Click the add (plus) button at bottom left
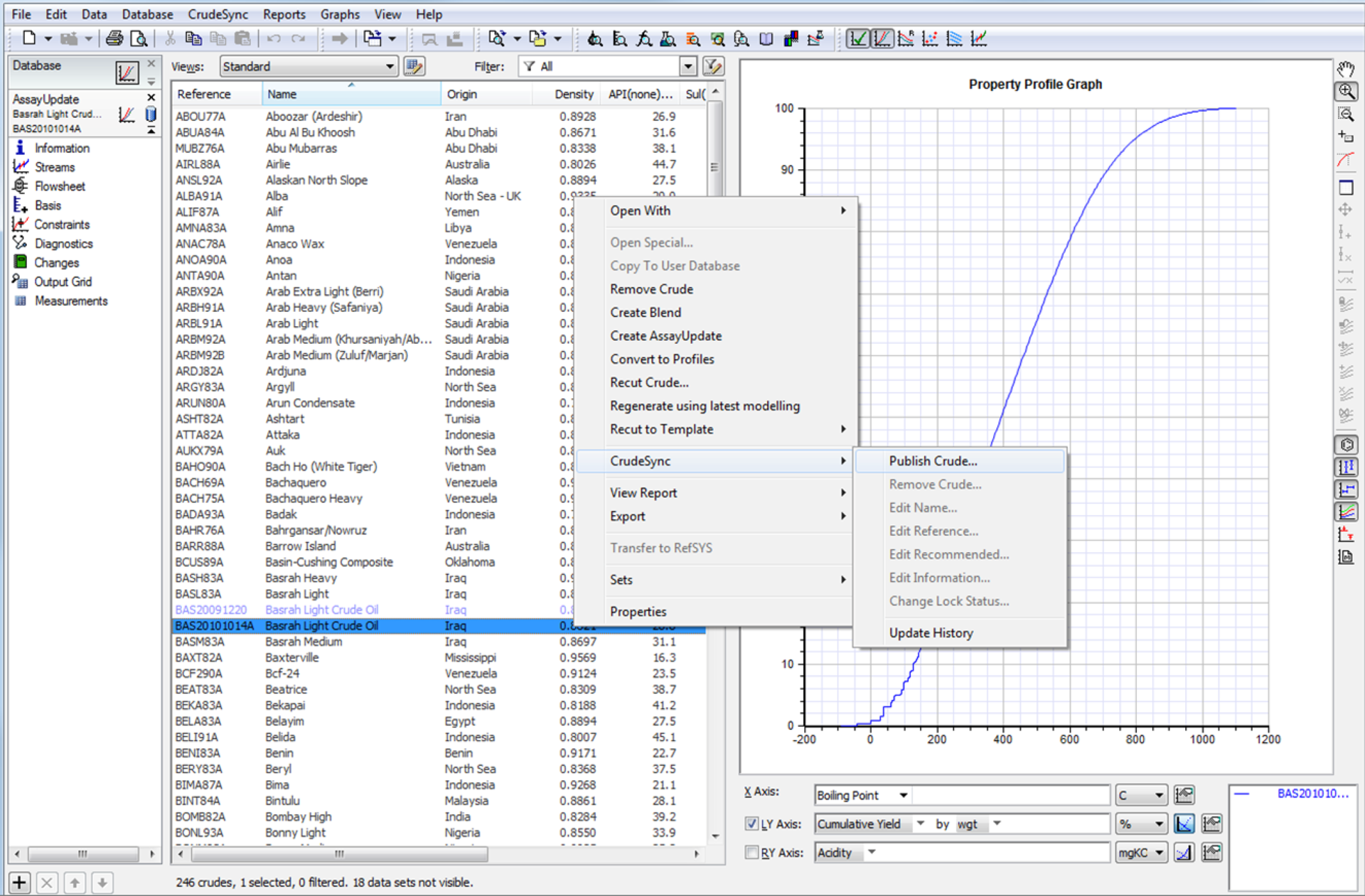Screen dimensions: 1365x896 coord(19,883)
